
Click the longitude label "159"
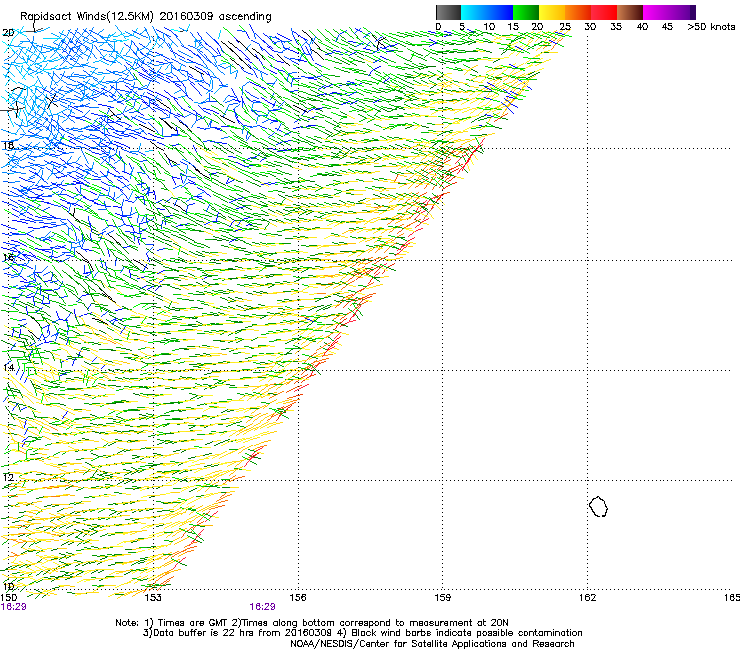click(x=442, y=598)
